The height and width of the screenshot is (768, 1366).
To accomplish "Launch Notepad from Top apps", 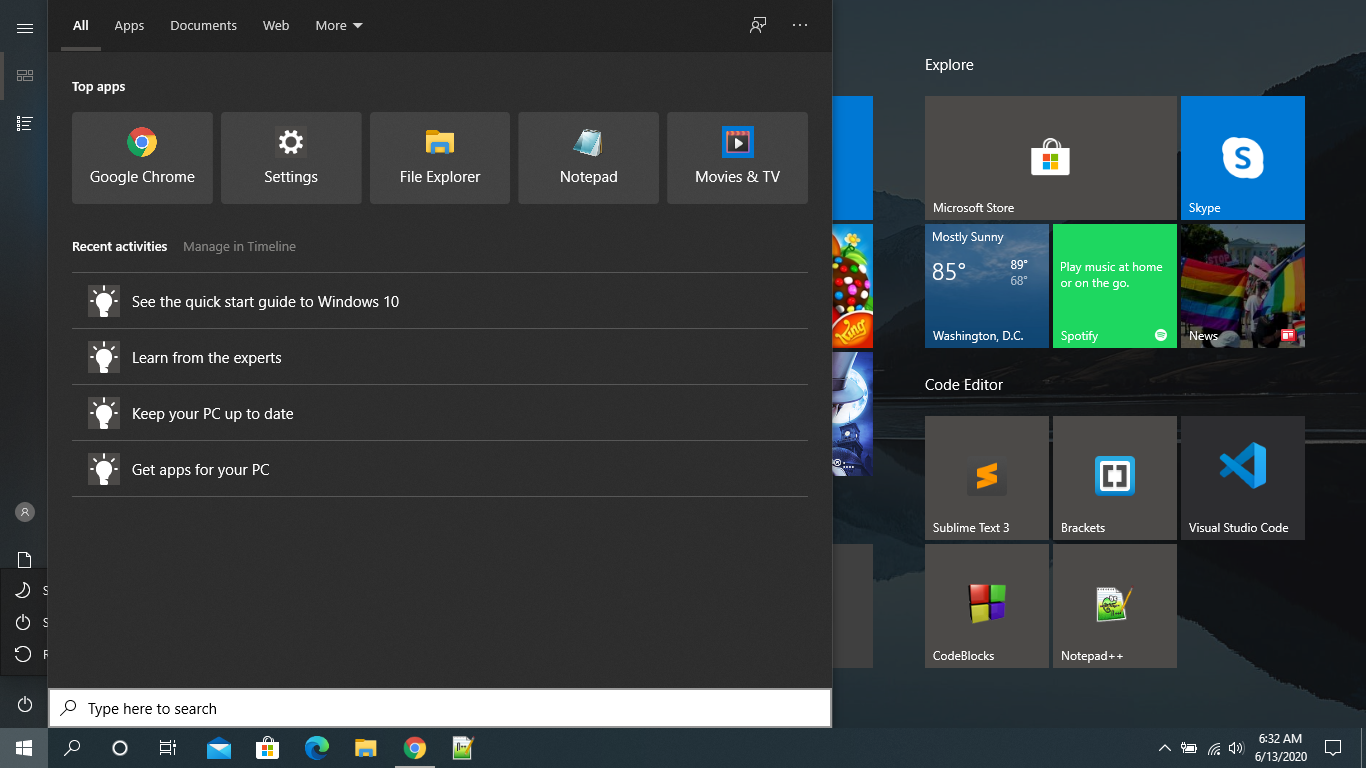I will [588, 158].
